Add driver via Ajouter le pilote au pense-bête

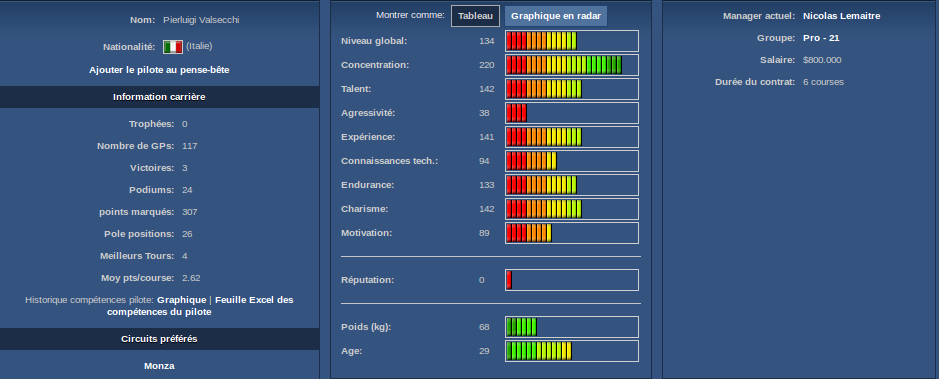coord(159,70)
